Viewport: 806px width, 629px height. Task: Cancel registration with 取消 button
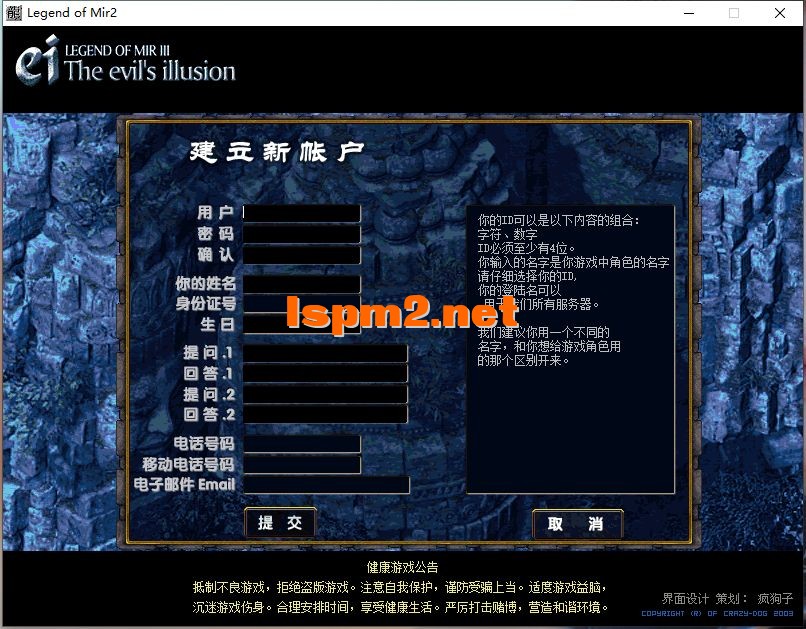coord(577,524)
